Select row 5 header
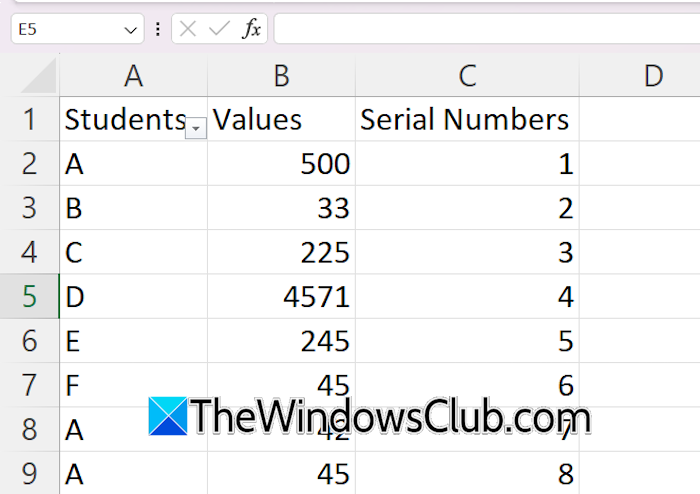 [x=29, y=296]
